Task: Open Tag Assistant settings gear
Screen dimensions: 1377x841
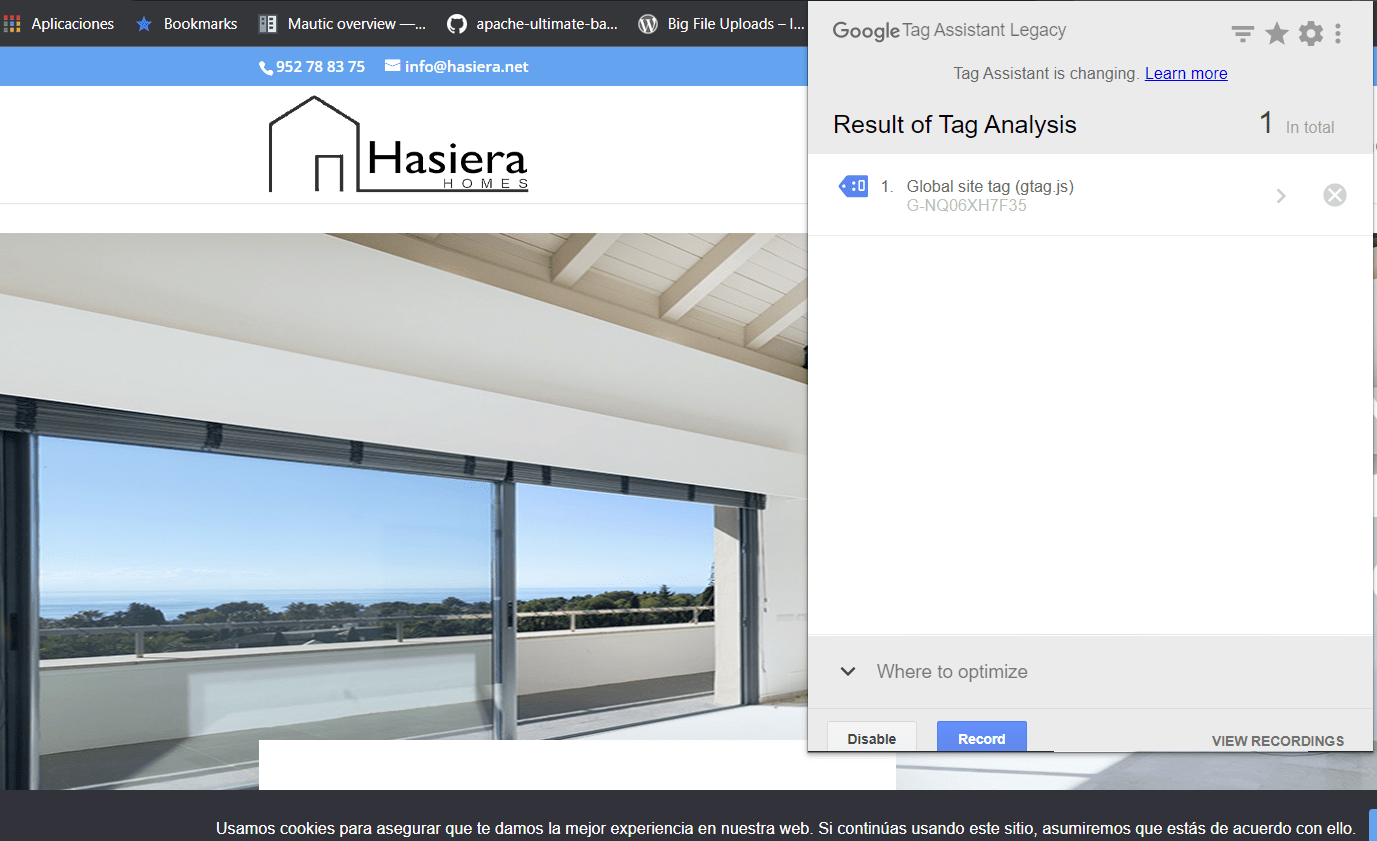Action: click(x=1311, y=34)
